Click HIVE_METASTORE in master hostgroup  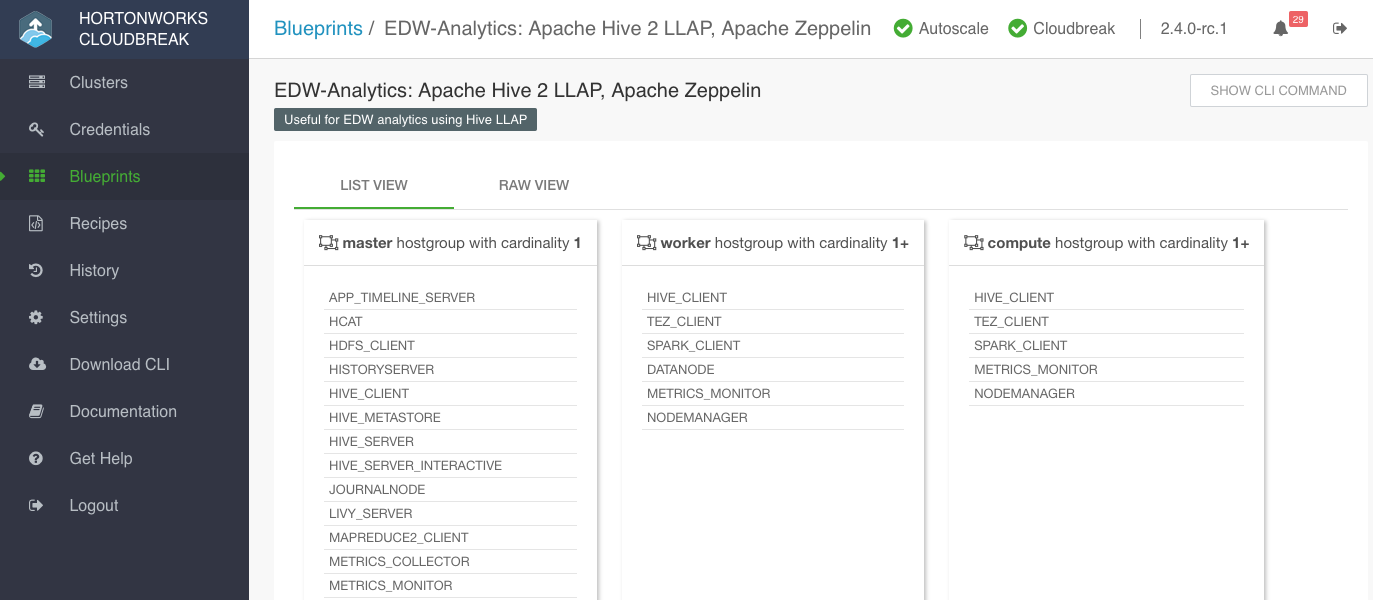[x=385, y=417]
